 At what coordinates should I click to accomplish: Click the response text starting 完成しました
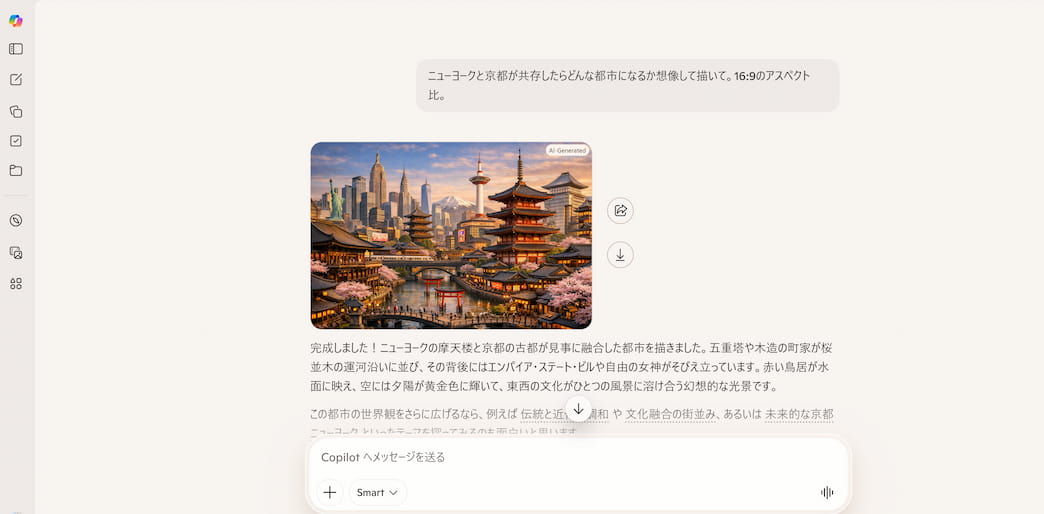[x=571, y=368]
